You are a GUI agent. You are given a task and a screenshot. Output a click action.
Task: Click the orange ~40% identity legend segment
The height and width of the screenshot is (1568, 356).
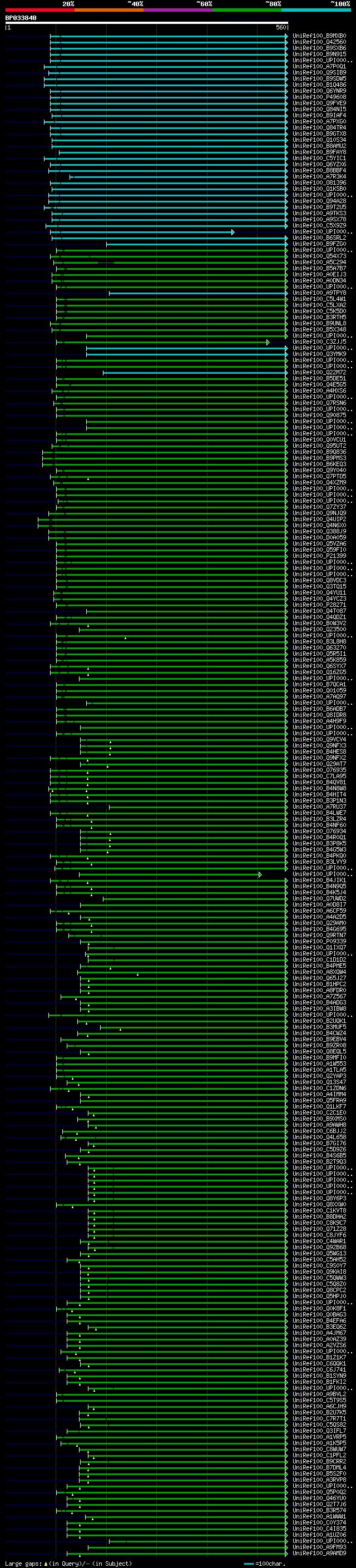pos(110,10)
